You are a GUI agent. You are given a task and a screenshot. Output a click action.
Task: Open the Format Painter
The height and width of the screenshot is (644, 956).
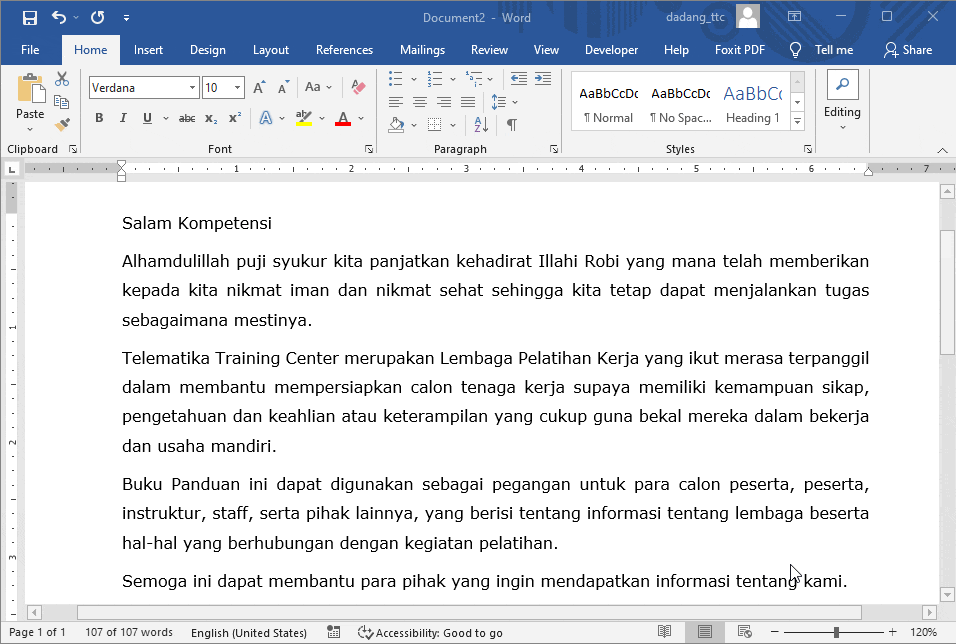(x=61, y=124)
